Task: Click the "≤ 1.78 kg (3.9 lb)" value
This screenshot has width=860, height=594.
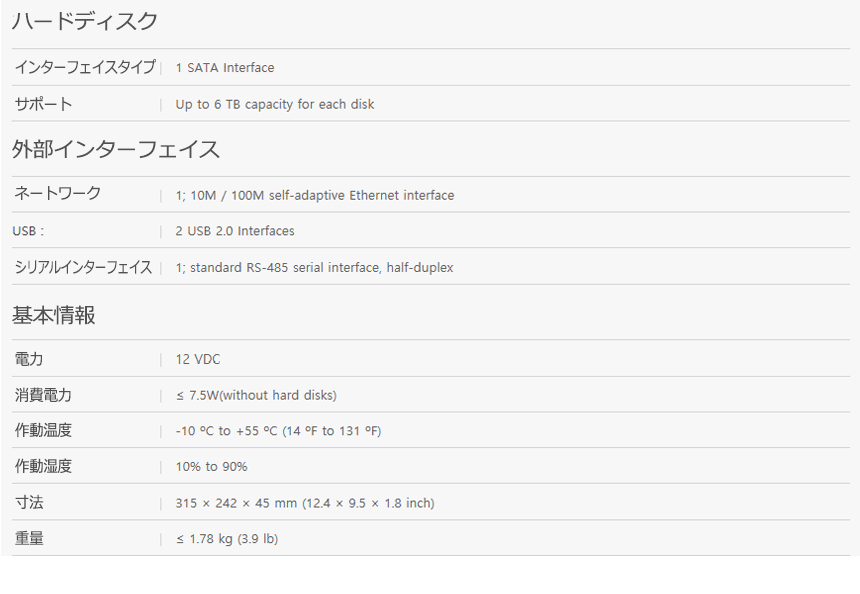Action: (227, 539)
